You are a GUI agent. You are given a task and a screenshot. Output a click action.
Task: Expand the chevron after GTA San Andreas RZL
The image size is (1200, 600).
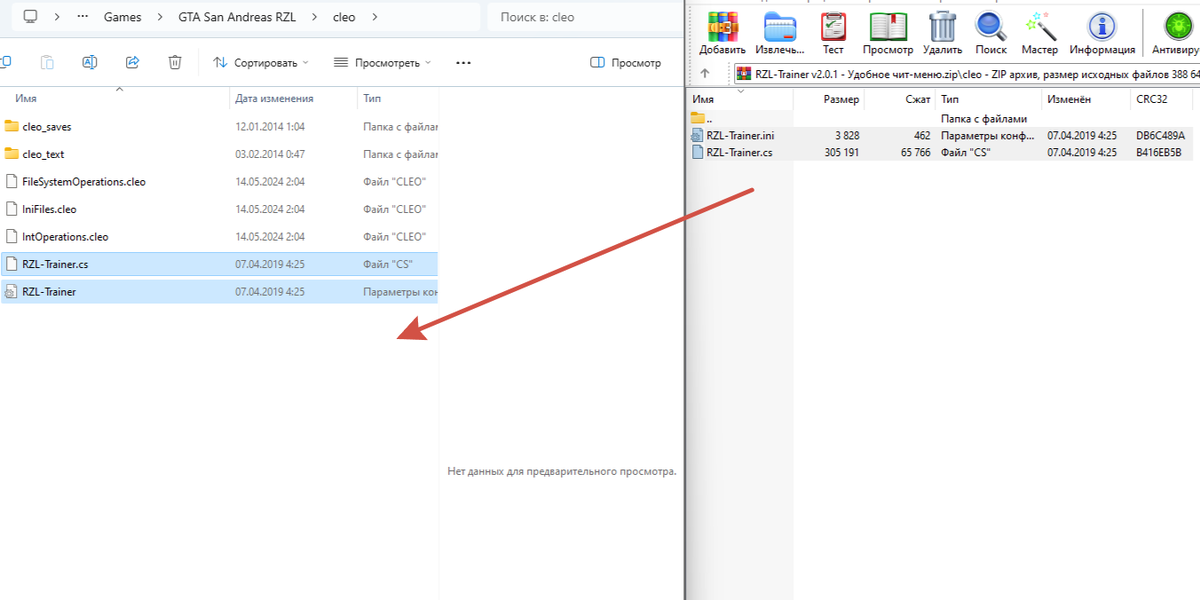tap(314, 17)
